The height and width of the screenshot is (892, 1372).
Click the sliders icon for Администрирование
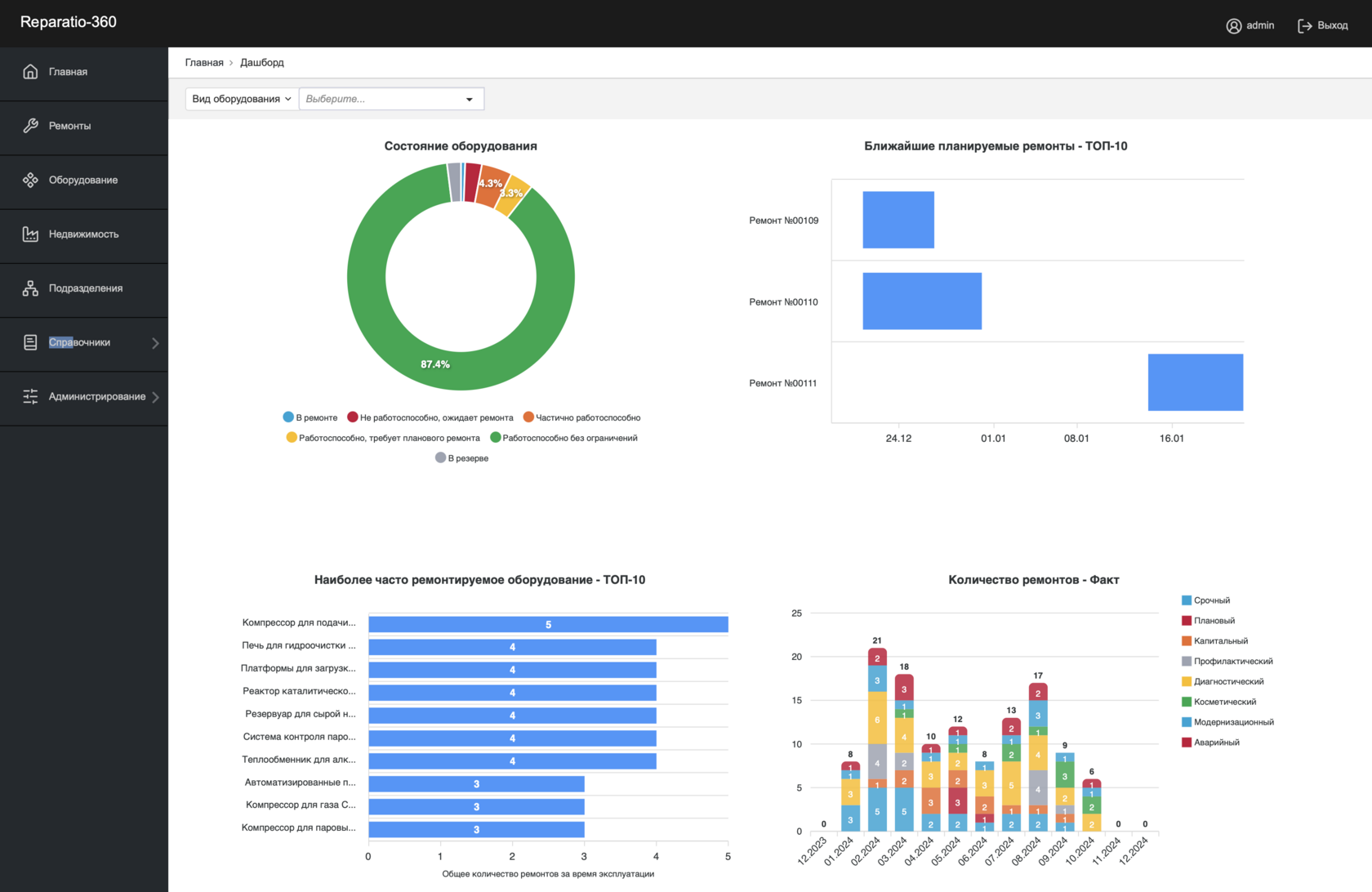(30, 396)
